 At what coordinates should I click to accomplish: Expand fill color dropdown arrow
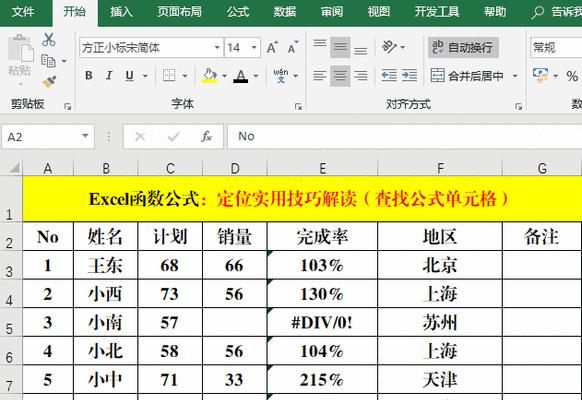(x=225, y=76)
